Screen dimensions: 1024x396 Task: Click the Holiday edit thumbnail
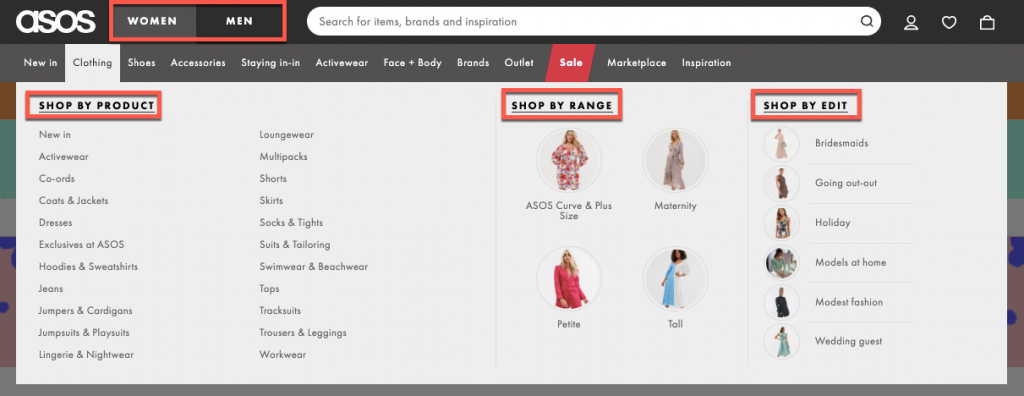tap(782, 223)
